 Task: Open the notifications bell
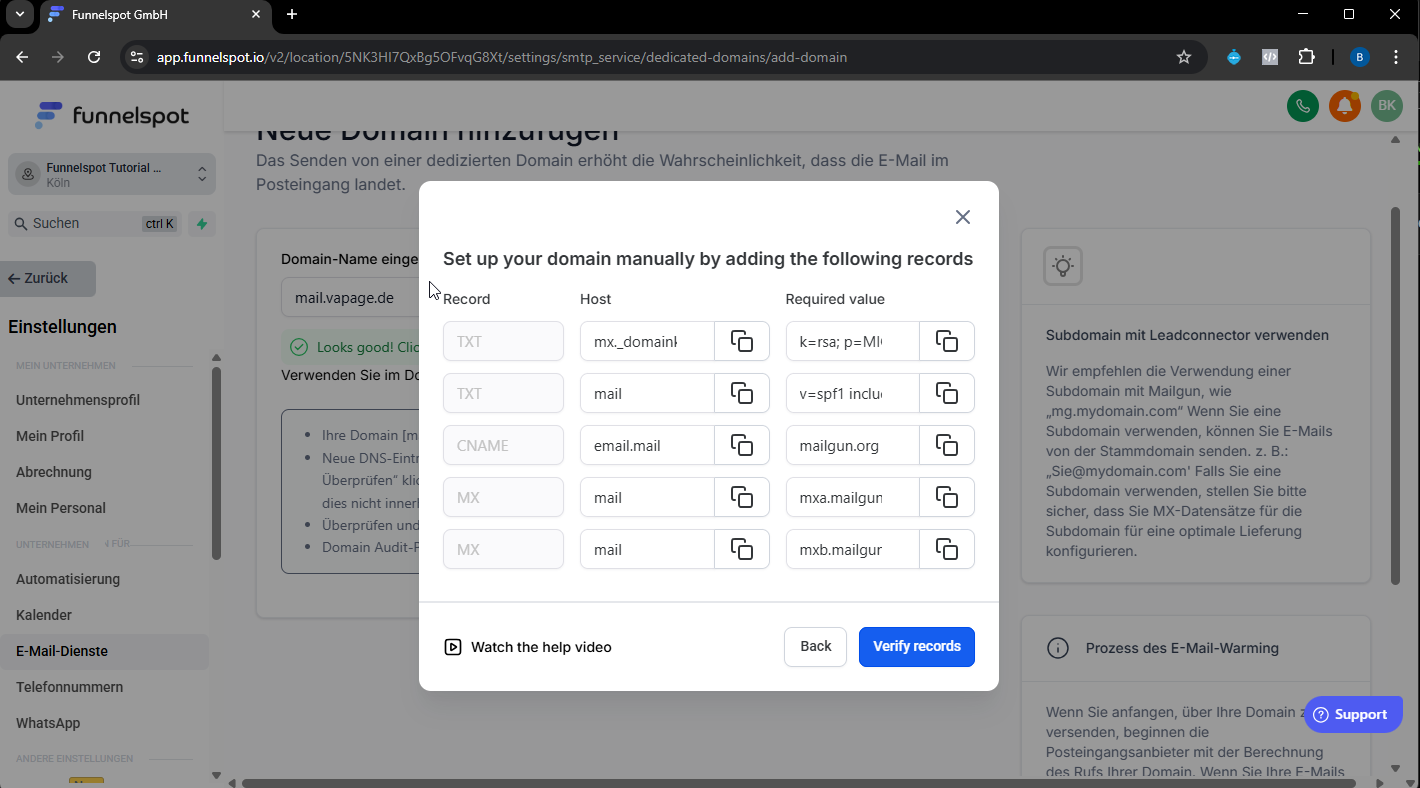coord(1344,106)
